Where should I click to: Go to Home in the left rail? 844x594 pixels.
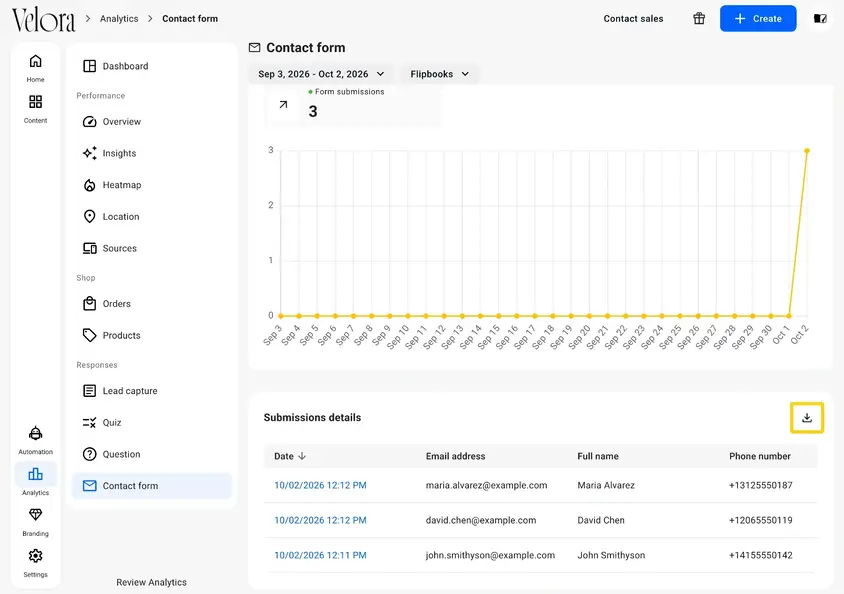pos(36,67)
